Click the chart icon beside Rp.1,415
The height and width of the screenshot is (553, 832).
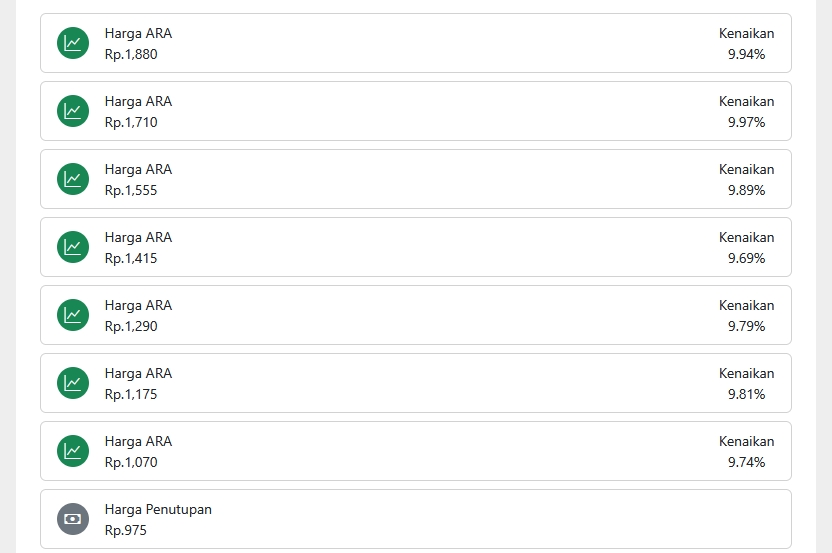[73, 247]
